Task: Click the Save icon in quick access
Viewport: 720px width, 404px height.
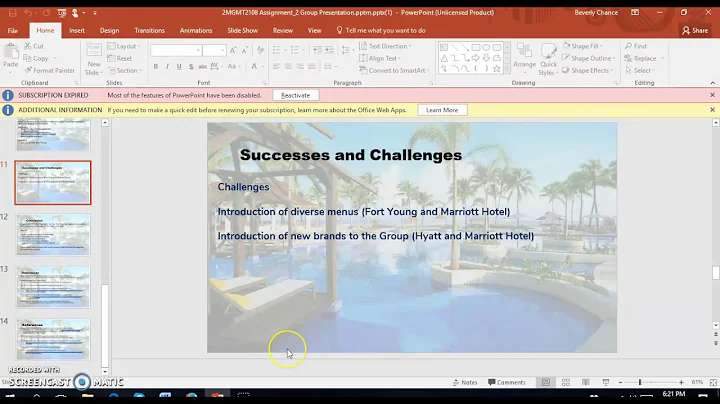Action: click(x=12, y=13)
